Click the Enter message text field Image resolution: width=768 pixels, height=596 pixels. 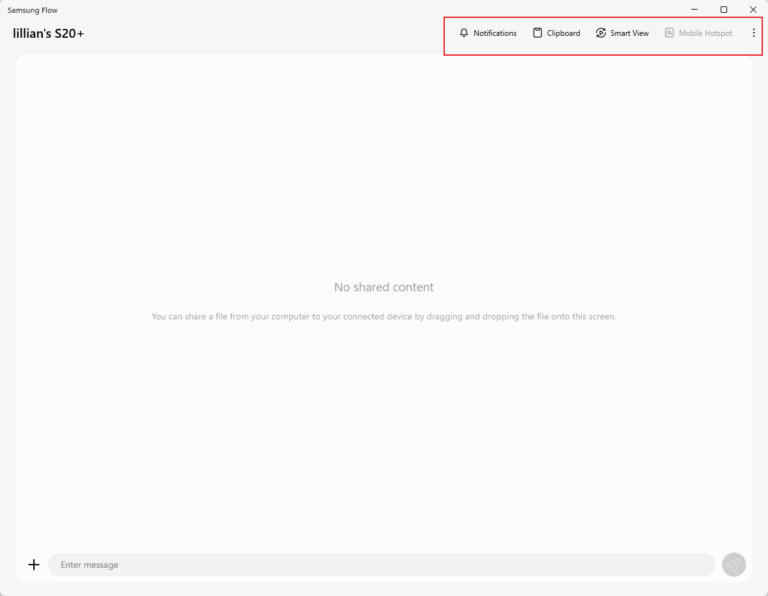tap(382, 565)
